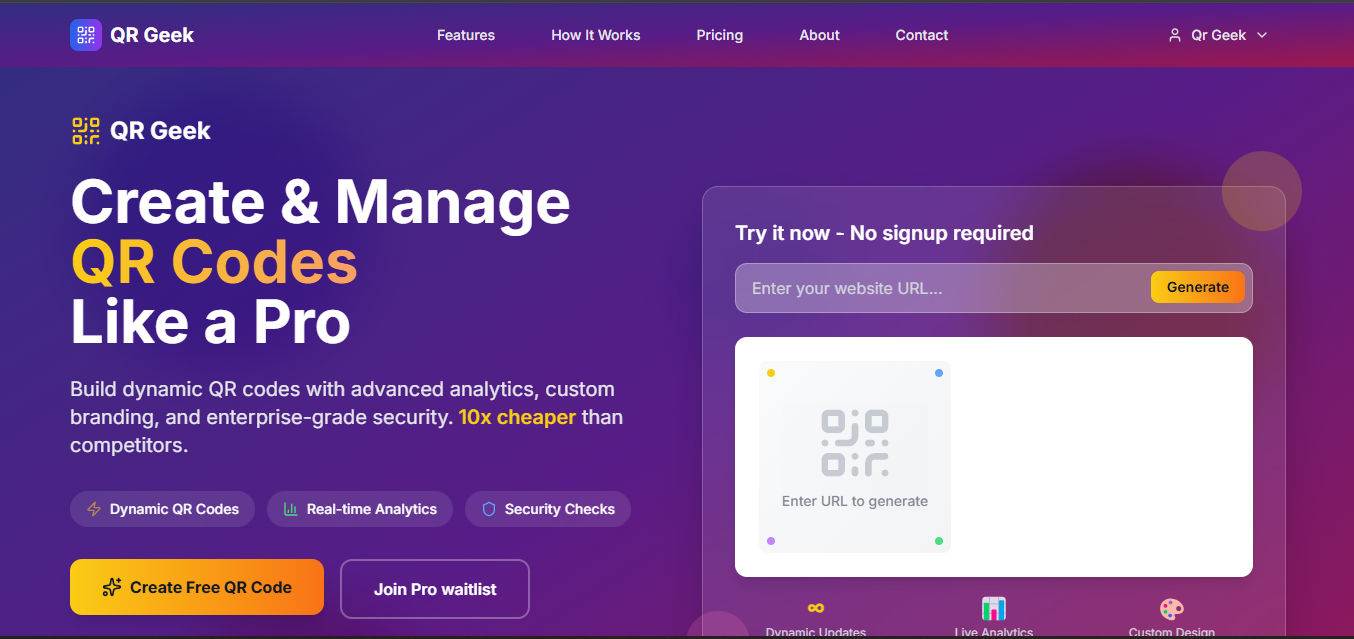Click the user profile icon in the navbar
The image size is (1354, 639).
1174,34
